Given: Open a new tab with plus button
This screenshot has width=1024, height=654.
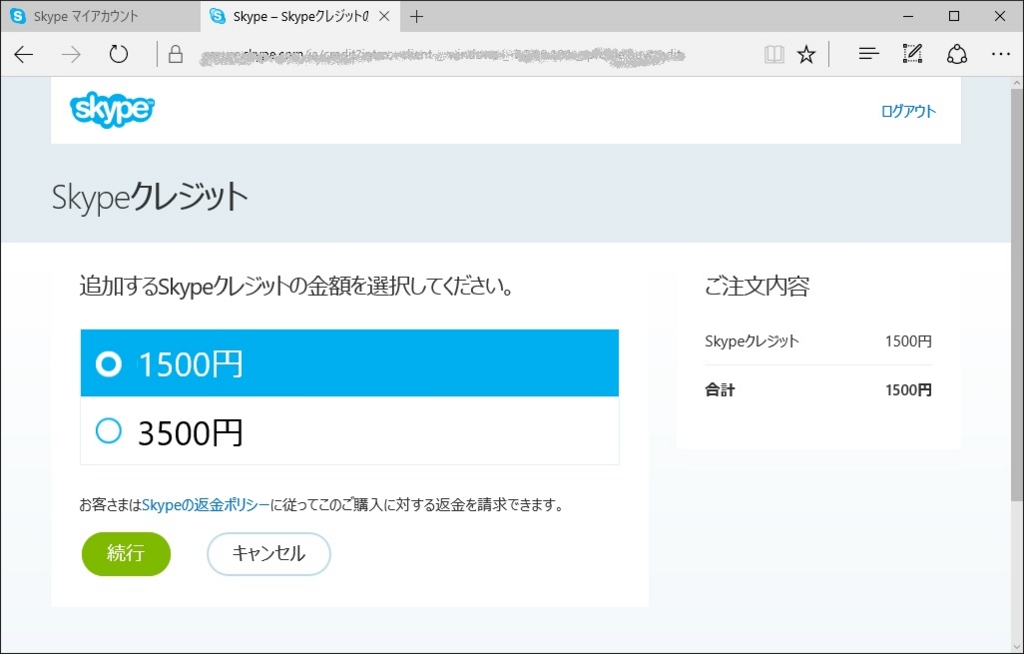Looking at the screenshot, I should 417,17.
